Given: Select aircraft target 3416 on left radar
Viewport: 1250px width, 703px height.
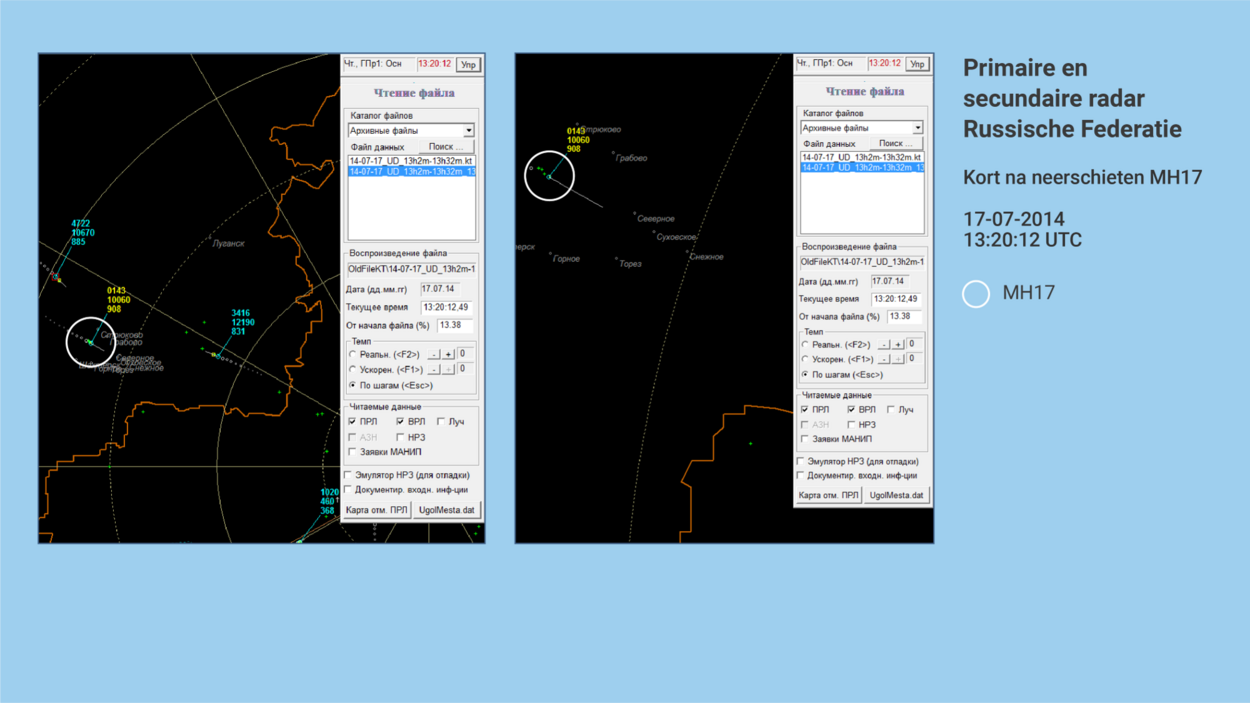Looking at the screenshot, I should tap(215, 355).
